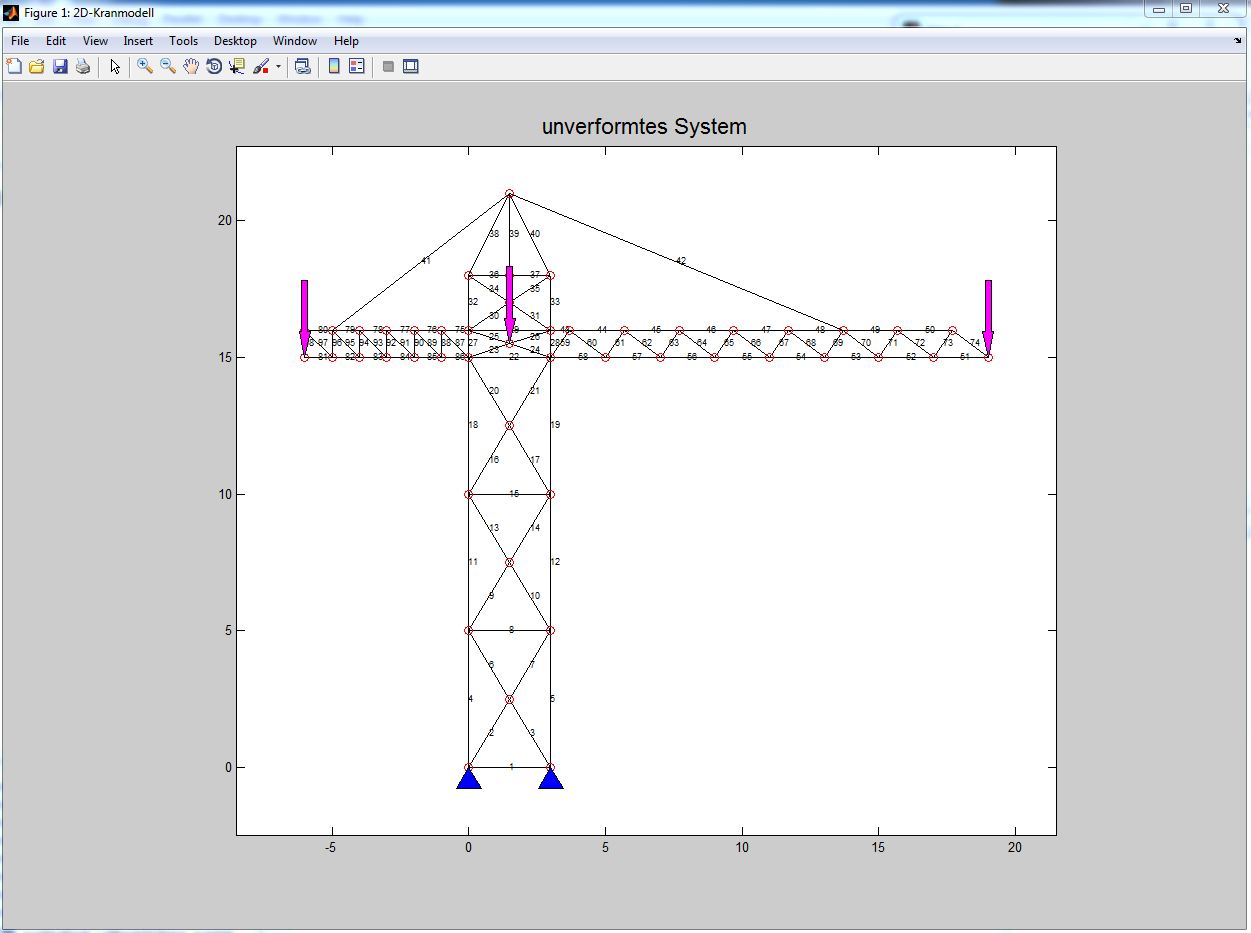
Task: Toggle the Insert Colorbar button
Action: [x=334, y=66]
